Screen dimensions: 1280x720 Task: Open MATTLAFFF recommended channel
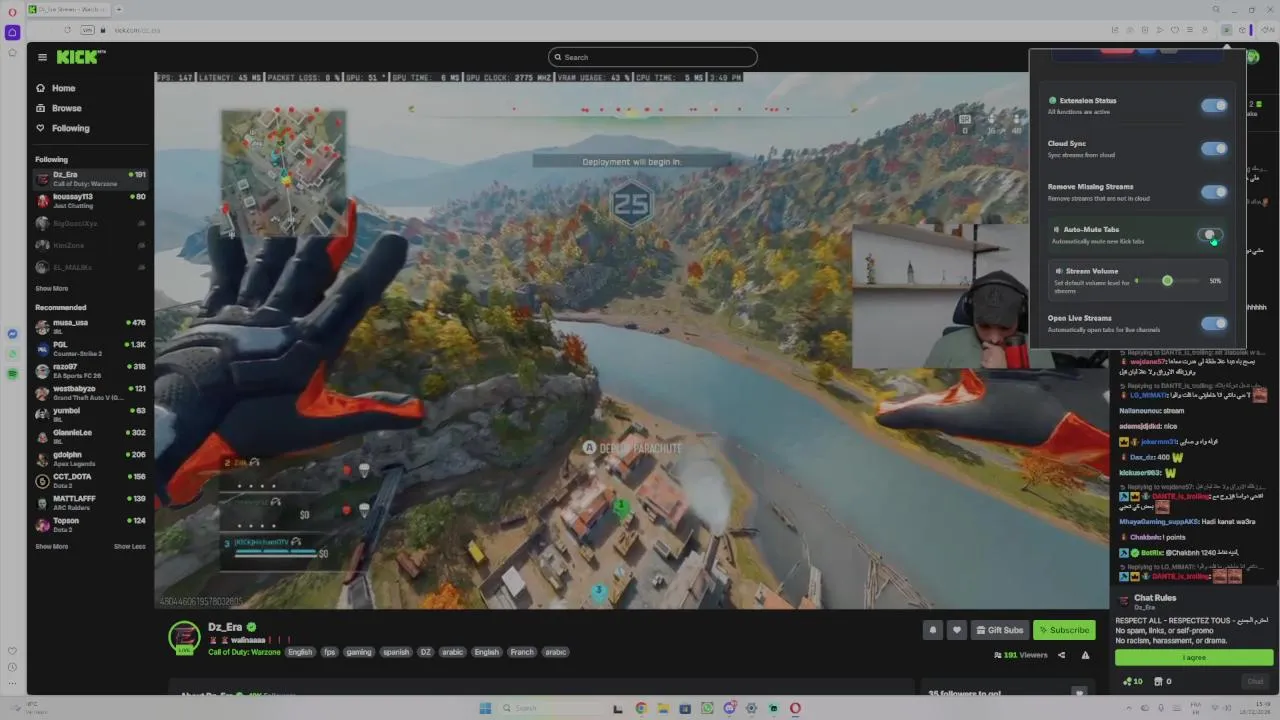coord(91,502)
